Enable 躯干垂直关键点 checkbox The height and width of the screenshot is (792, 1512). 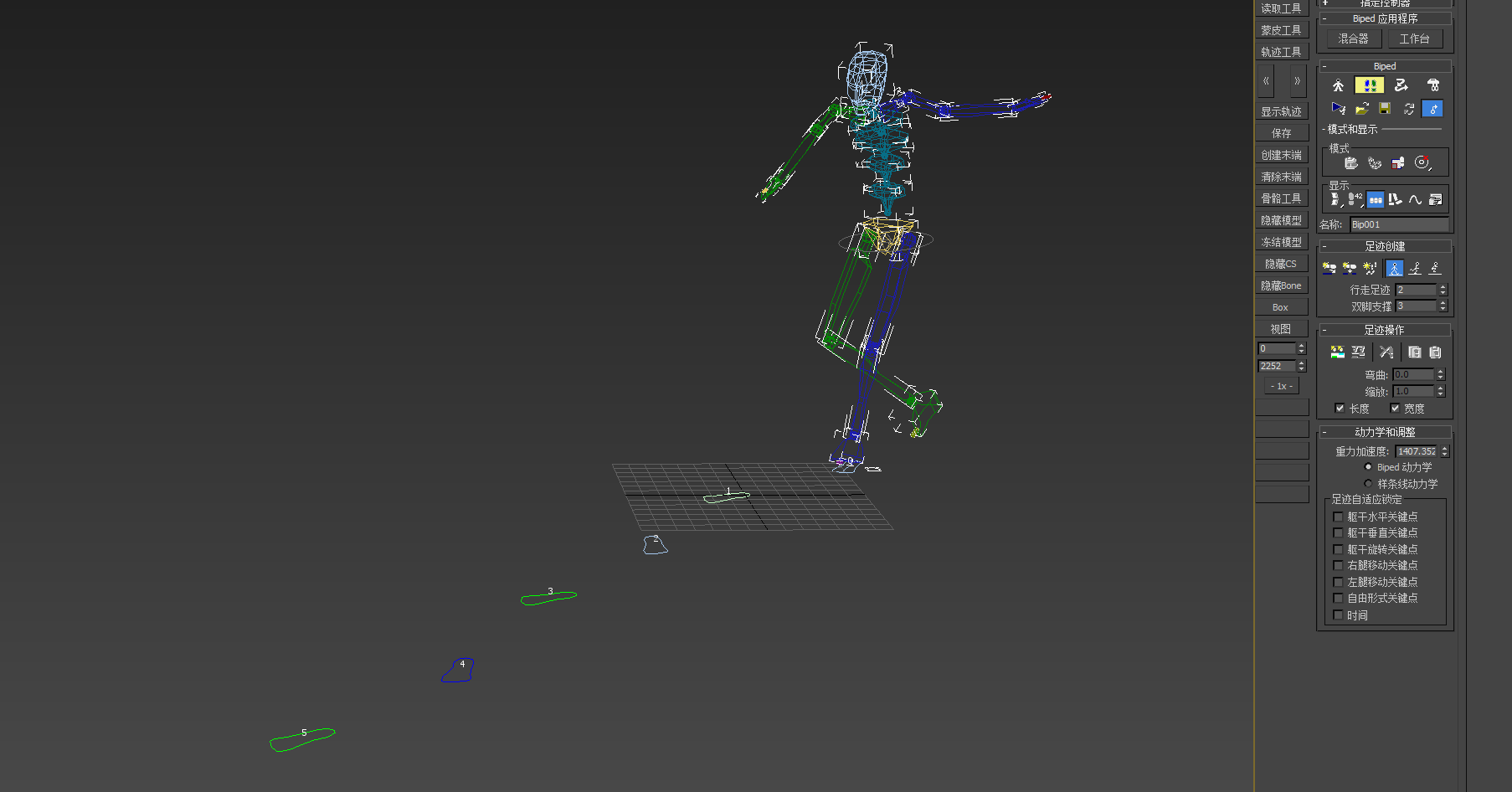[x=1338, y=532]
